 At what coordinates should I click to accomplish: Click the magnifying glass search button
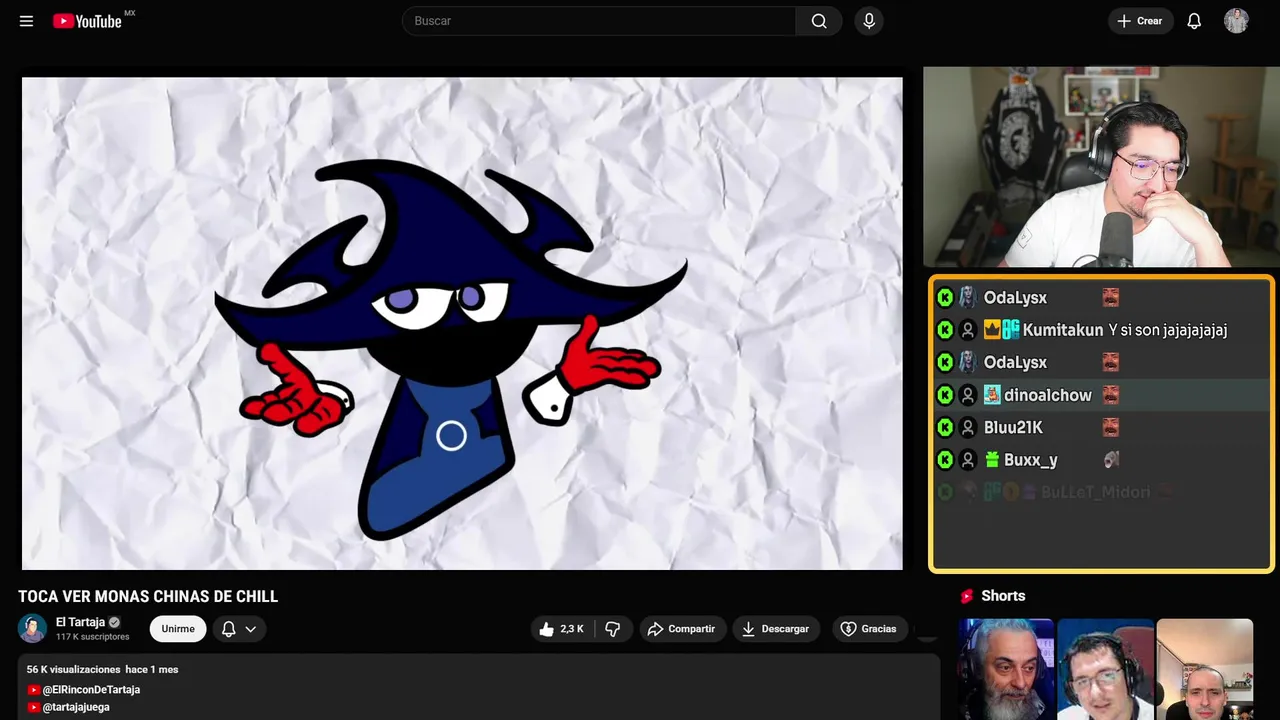pos(819,21)
